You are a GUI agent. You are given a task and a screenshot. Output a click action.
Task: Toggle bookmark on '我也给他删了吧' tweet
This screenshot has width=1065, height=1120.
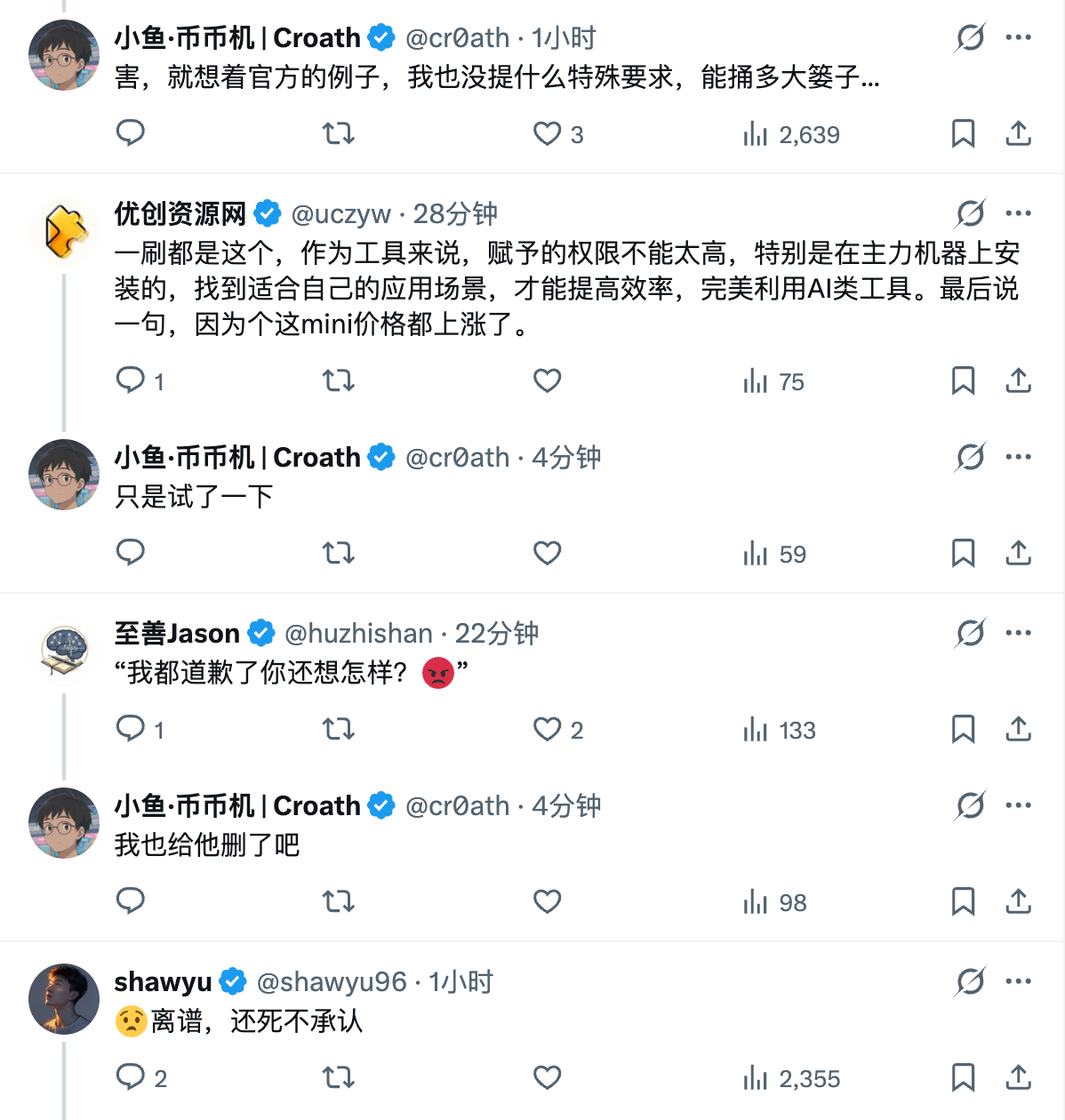click(963, 902)
